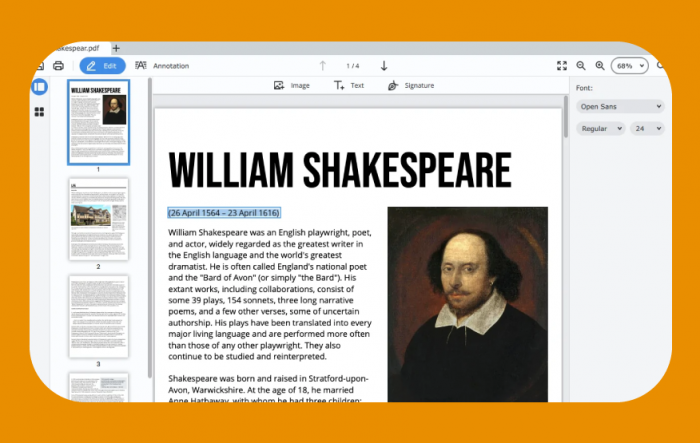Screen dimensions: 700x443
Task: Open the font size 24 dropdown
Action: coord(647,129)
